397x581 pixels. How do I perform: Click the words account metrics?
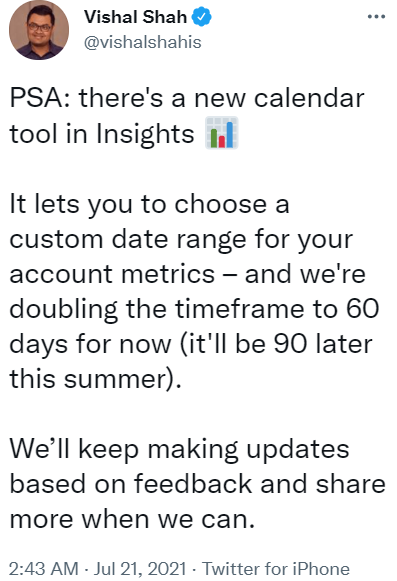[112, 275]
